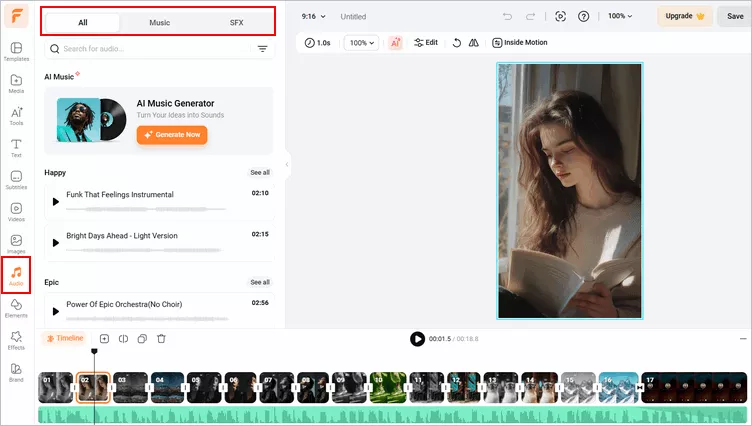Click the AI Music Generator album artwork
This screenshot has width=752, height=426.
pyautogui.click(x=91, y=120)
